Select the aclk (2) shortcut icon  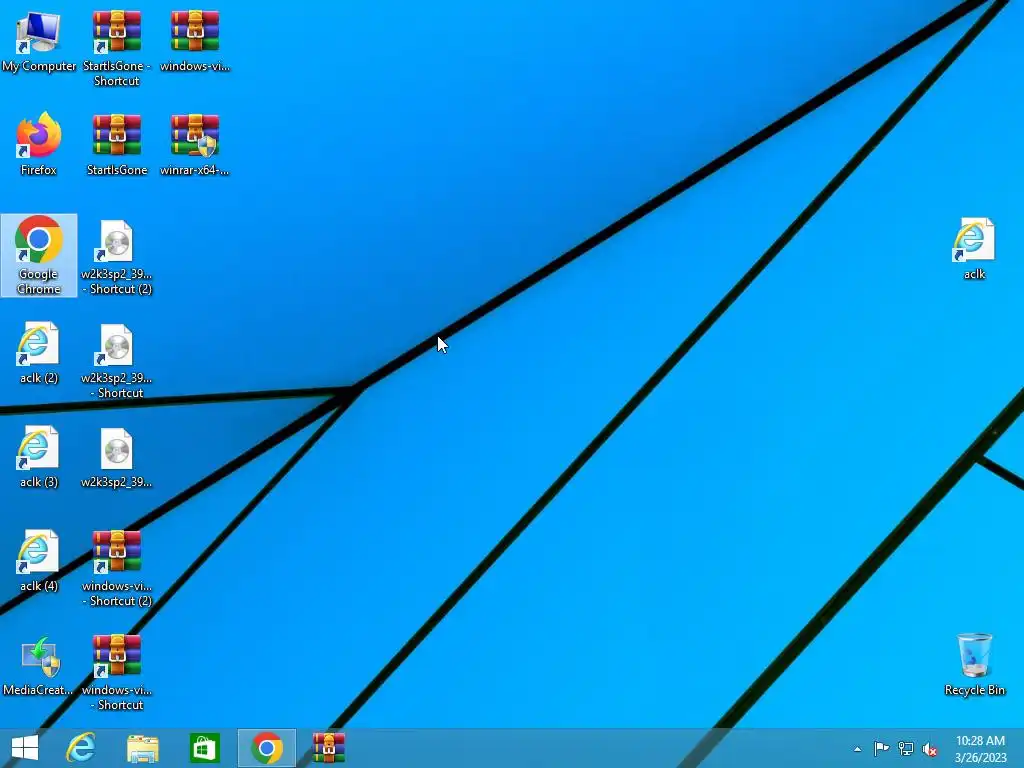tap(39, 353)
